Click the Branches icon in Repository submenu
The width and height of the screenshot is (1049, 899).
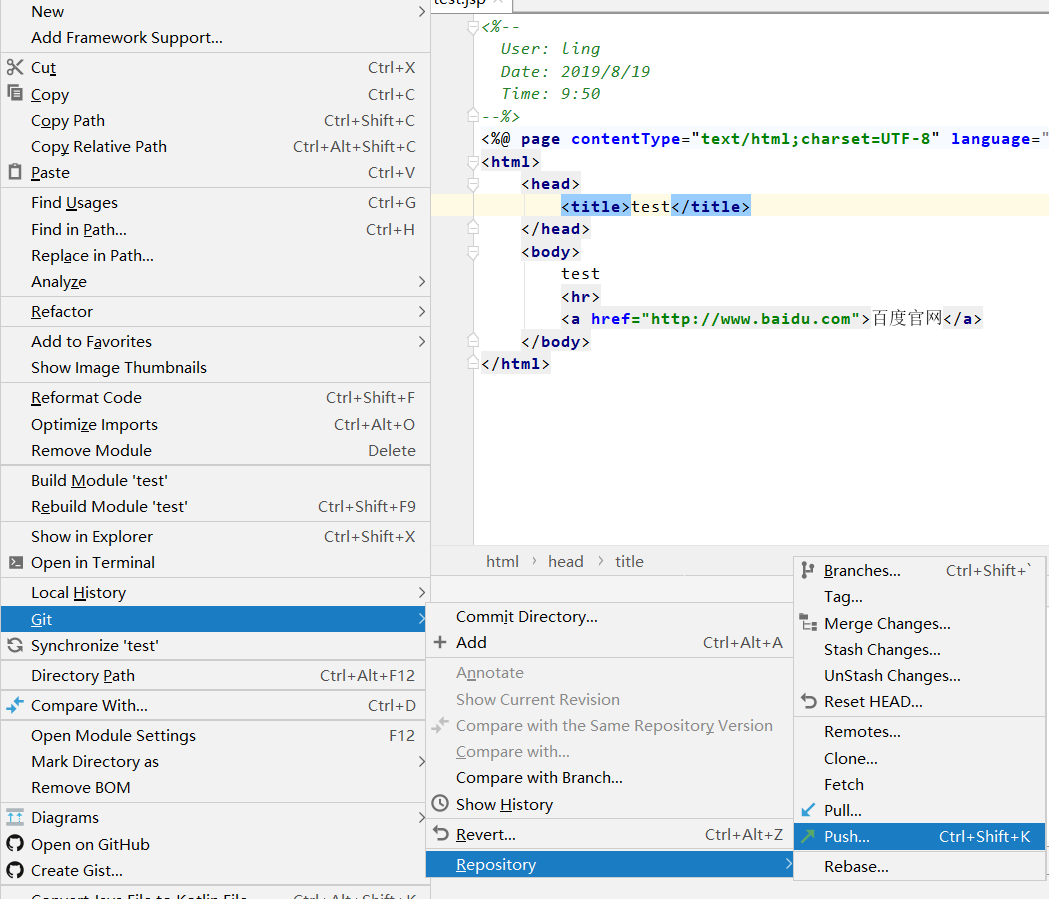point(808,570)
